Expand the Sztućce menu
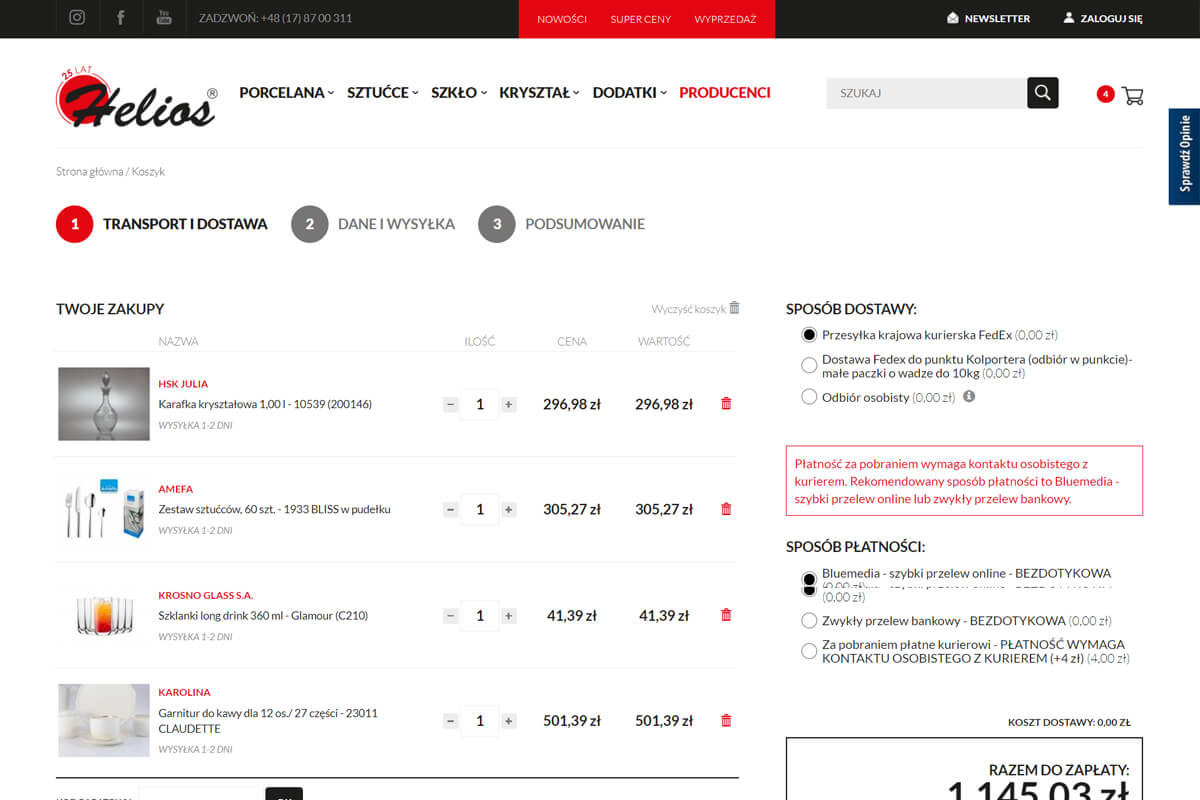Viewport: 1200px width, 800px height. [x=383, y=92]
